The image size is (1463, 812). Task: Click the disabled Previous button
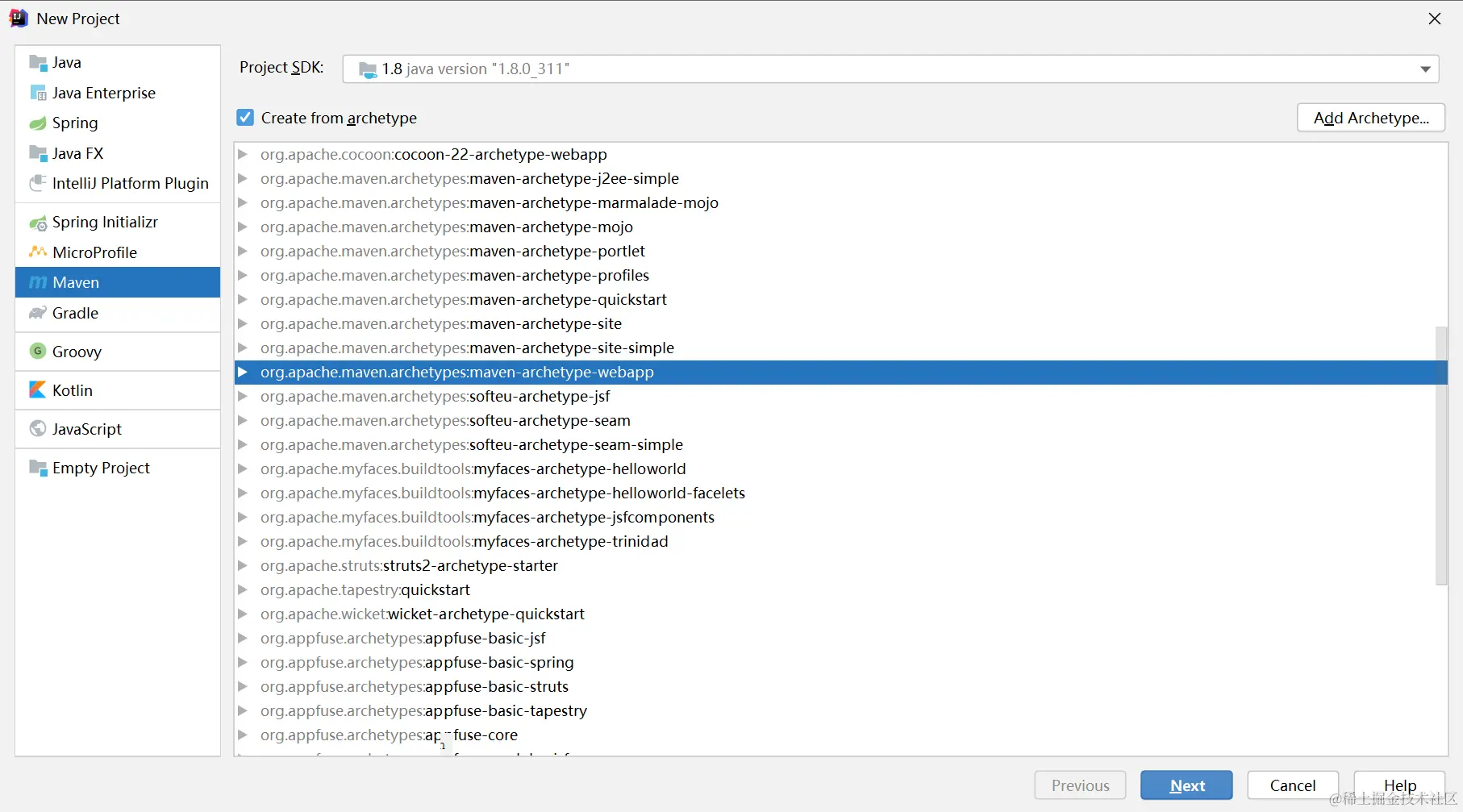click(1081, 785)
